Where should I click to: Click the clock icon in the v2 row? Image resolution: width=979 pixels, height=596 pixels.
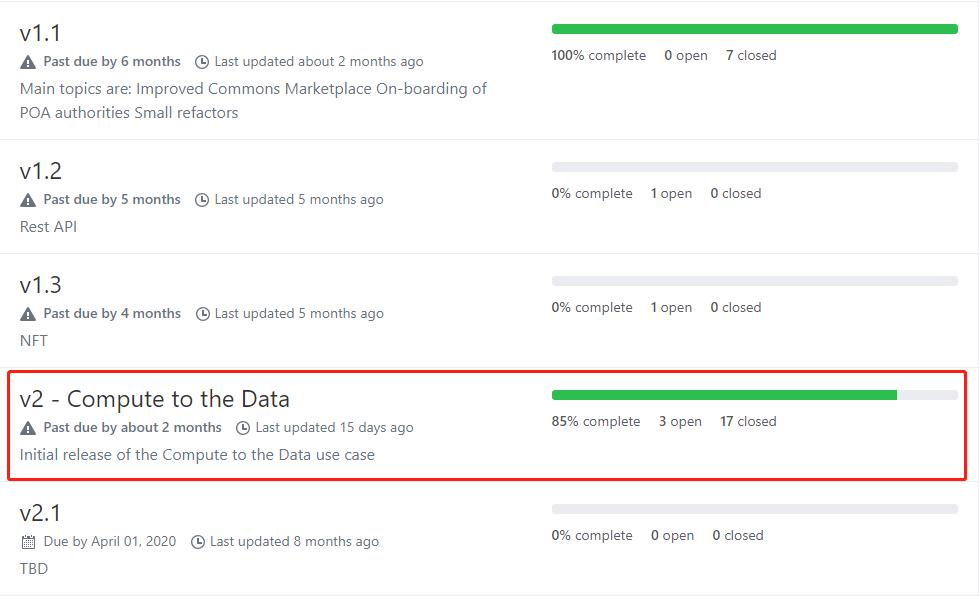pyautogui.click(x=243, y=428)
